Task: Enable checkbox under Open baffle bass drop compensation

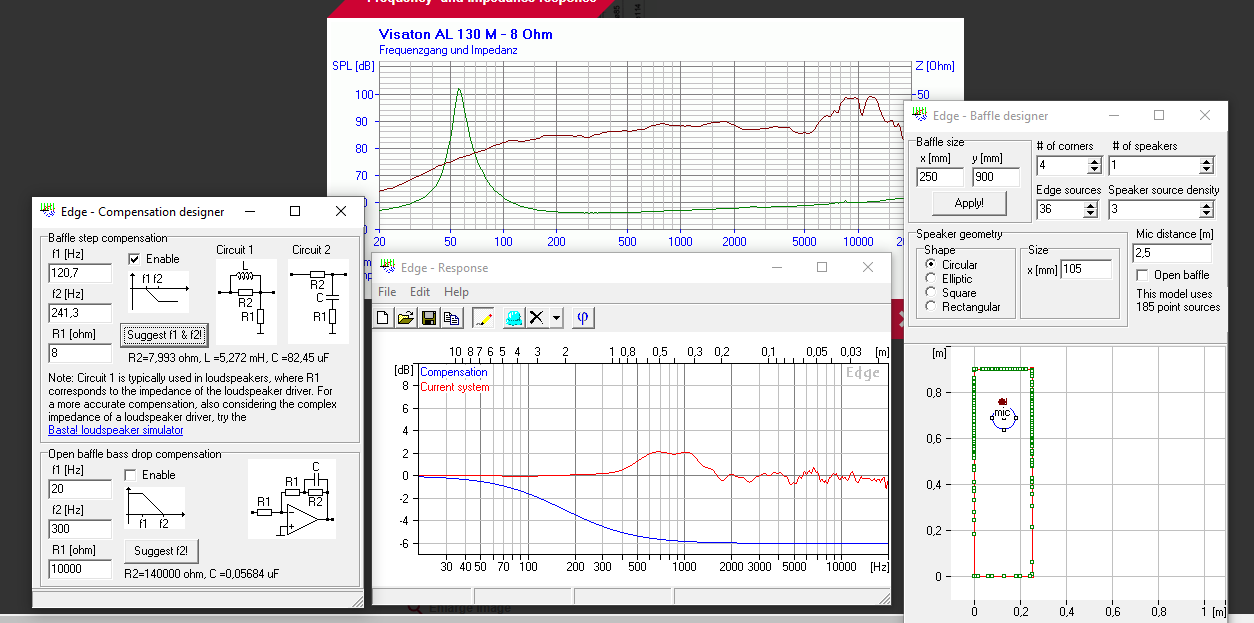Action: pos(131,475)
